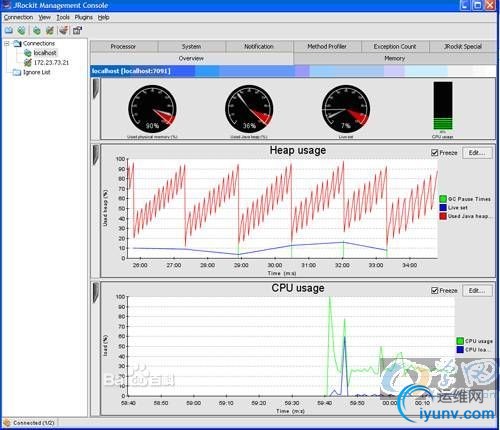Click the CPU usage vertical bar meter
The width and height of the screenshot is (500, 430).
[x=443, y=106]
